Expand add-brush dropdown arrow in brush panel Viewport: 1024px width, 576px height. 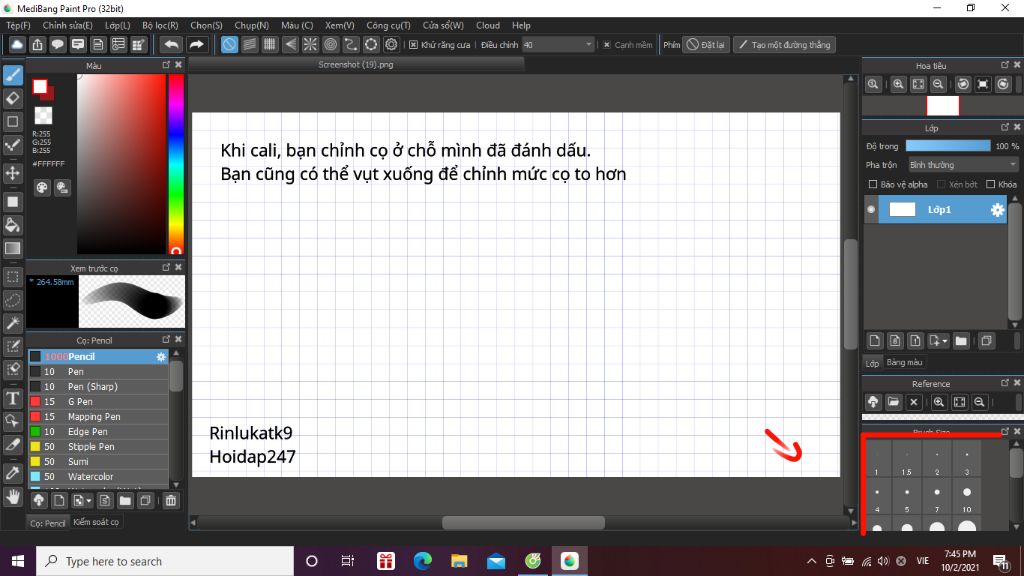coord(88,502)
